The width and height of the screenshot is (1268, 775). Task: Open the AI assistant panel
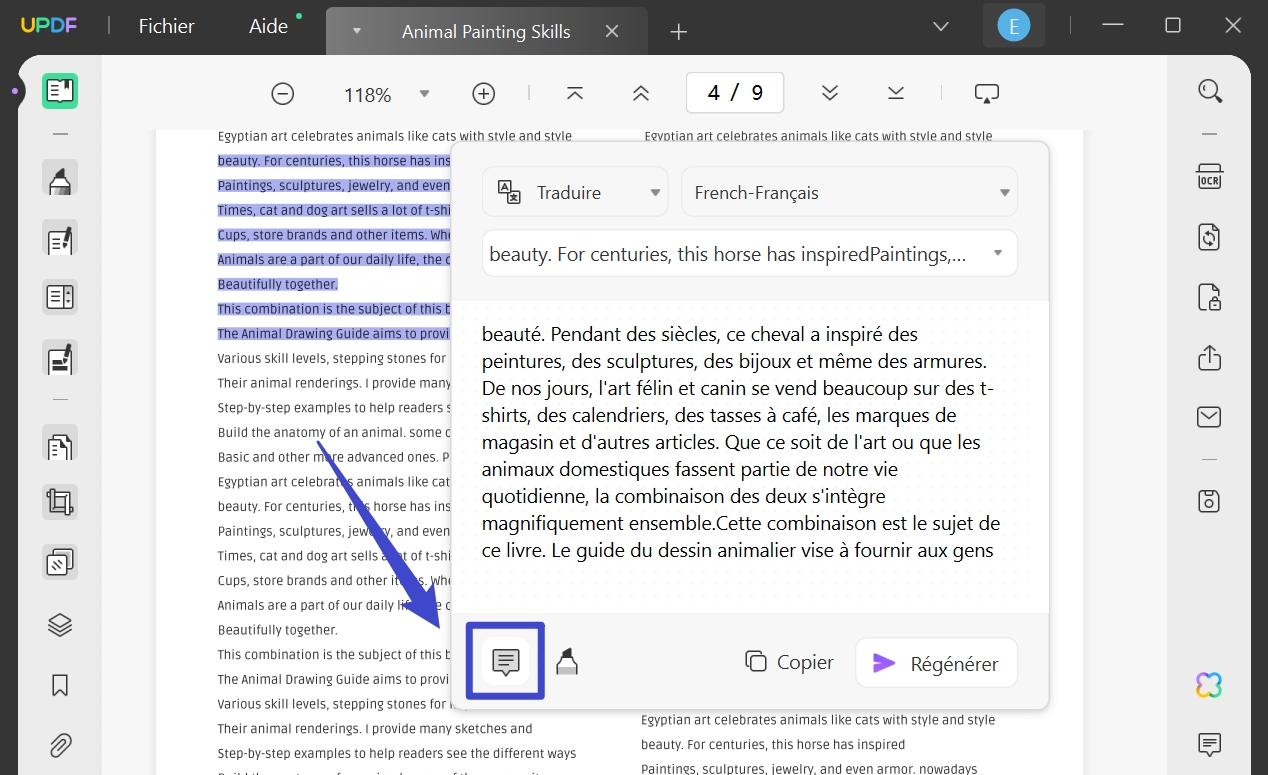point(1208,685)
